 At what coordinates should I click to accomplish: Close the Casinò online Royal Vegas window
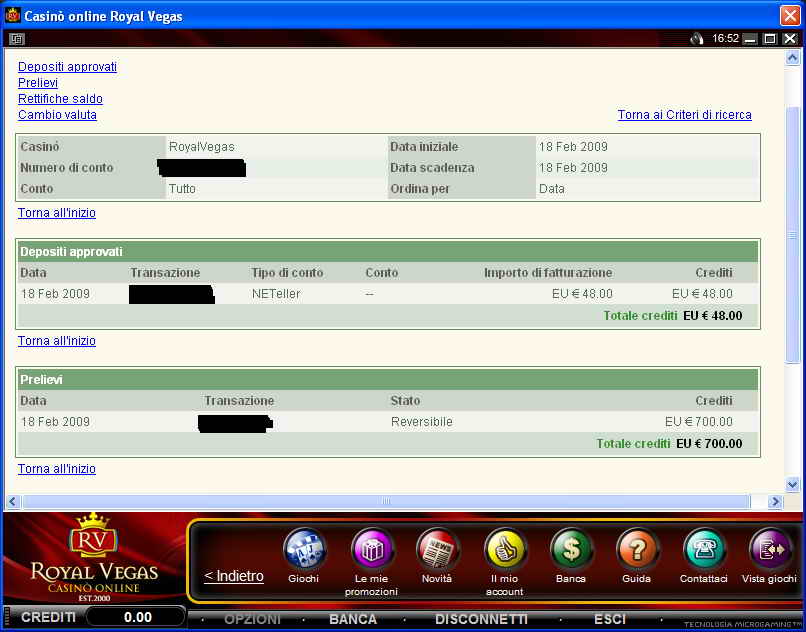pyautogui.click(x=791, y=15)
